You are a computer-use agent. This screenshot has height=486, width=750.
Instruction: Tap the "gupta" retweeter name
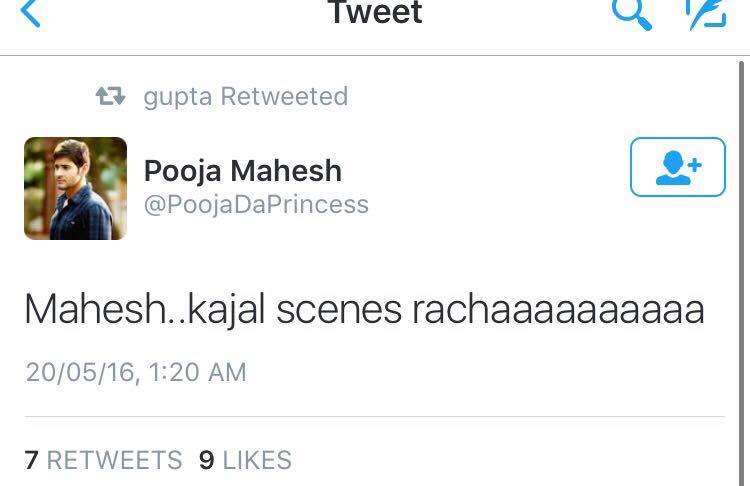click(177, 97)
